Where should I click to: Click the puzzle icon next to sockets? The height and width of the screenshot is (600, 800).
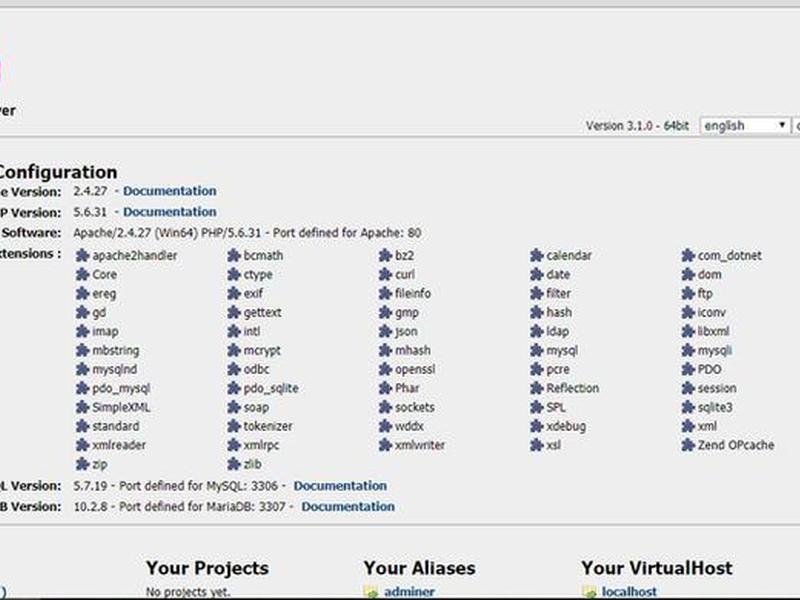(385, 407)
